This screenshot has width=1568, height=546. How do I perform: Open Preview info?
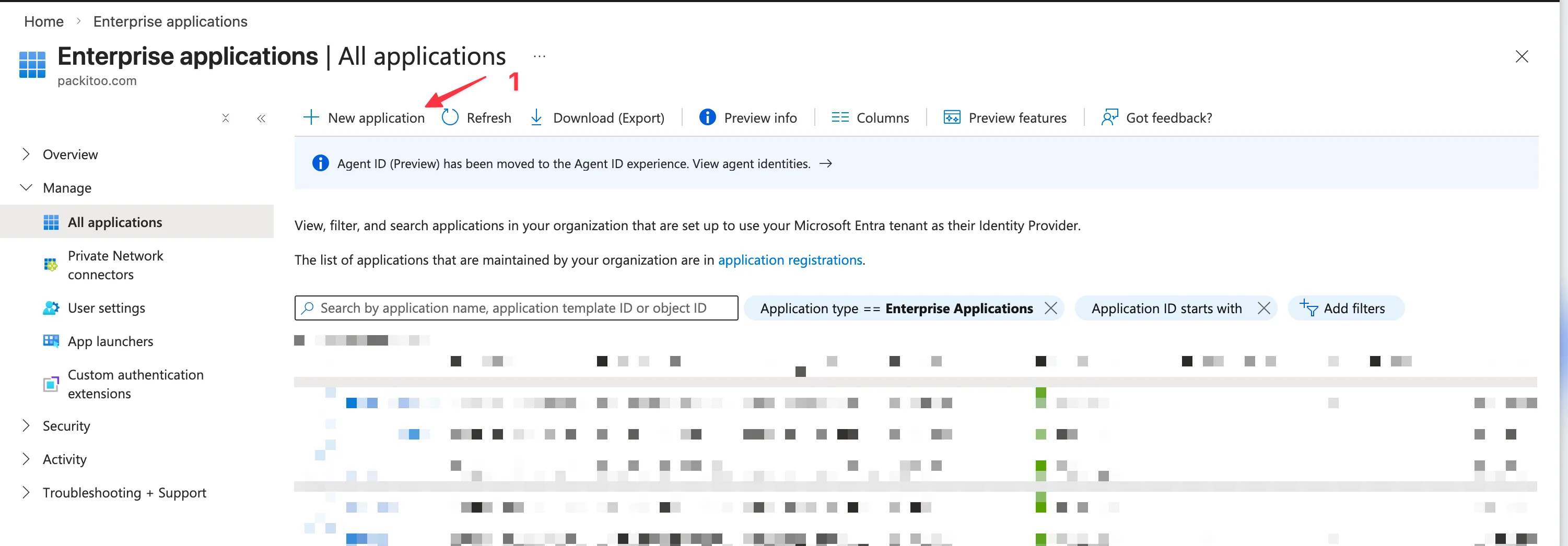pyautogui.click(x=707, y=117)
